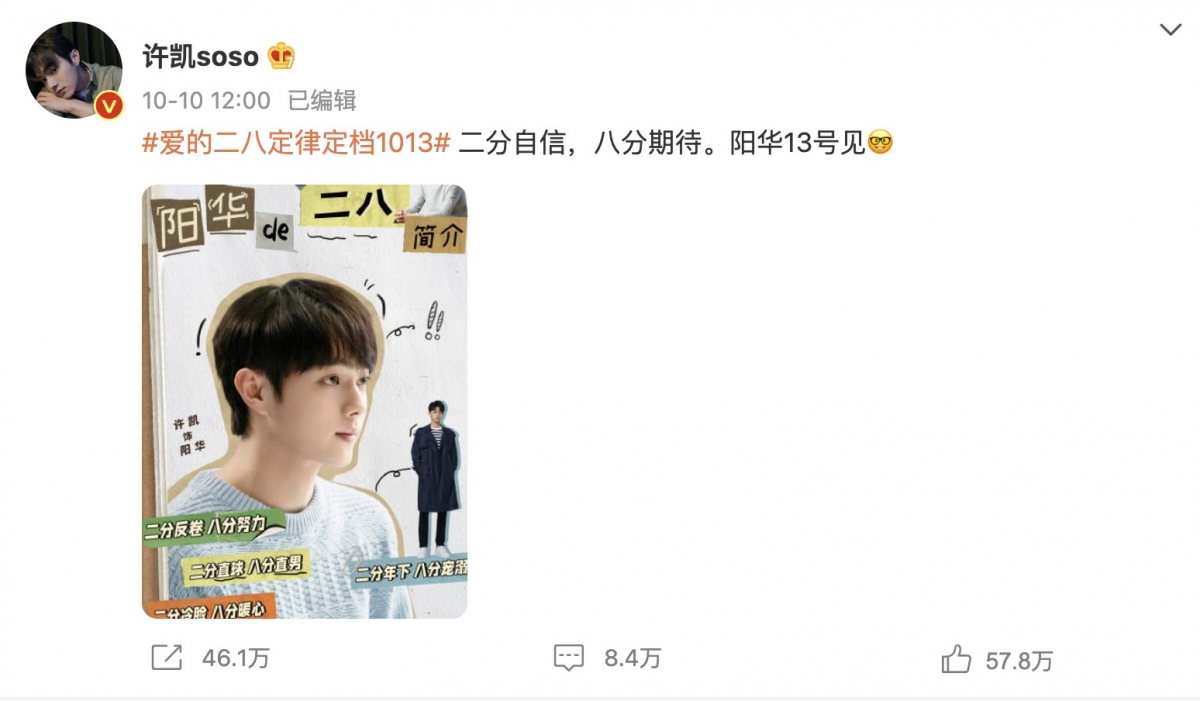Open hashtag #爱的二八定律定档1013#
This screenshot has width=1200, height=701.
point(296,143)
